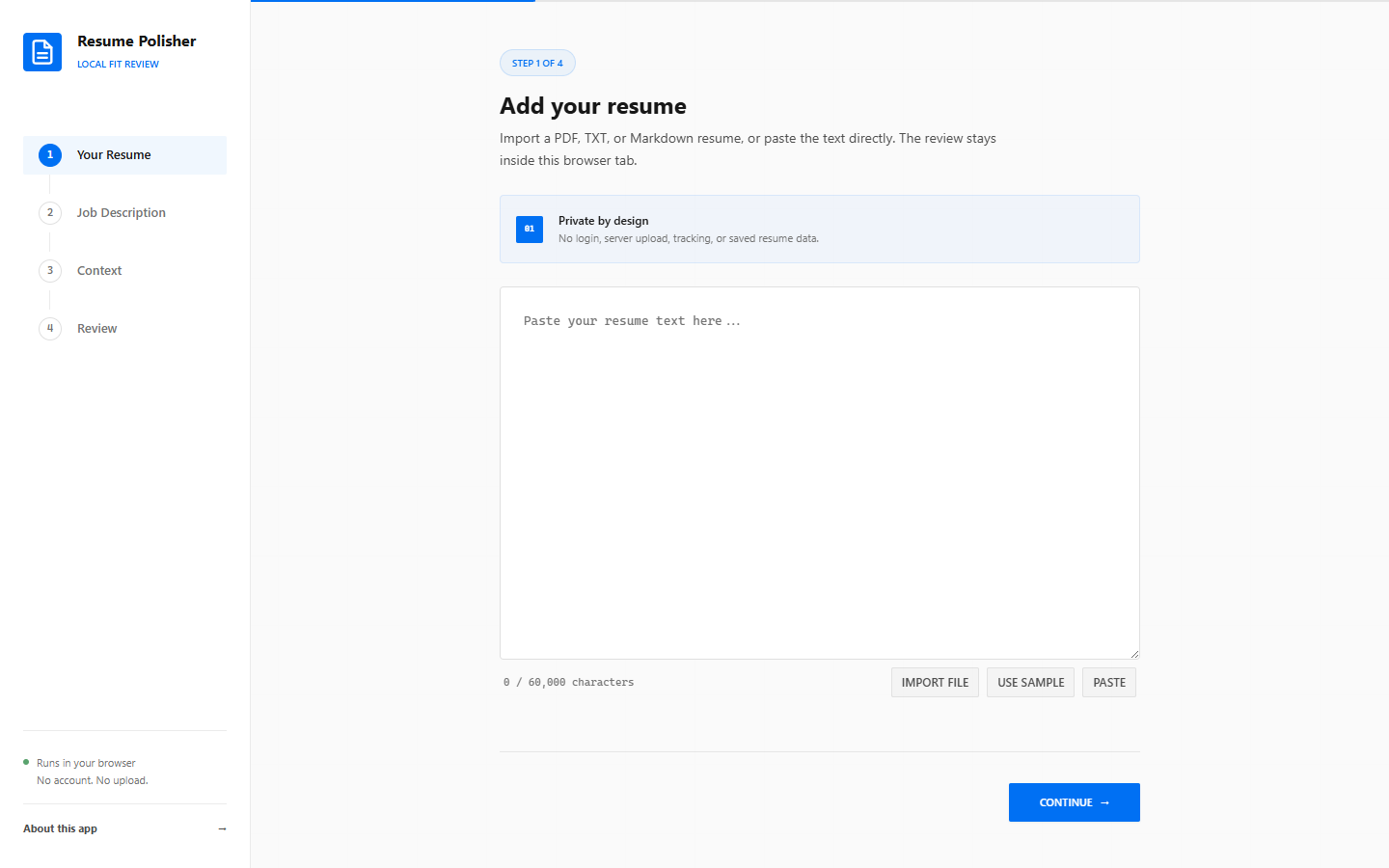
Task: Click the Add your resume heading
Action: coord(593,106)
